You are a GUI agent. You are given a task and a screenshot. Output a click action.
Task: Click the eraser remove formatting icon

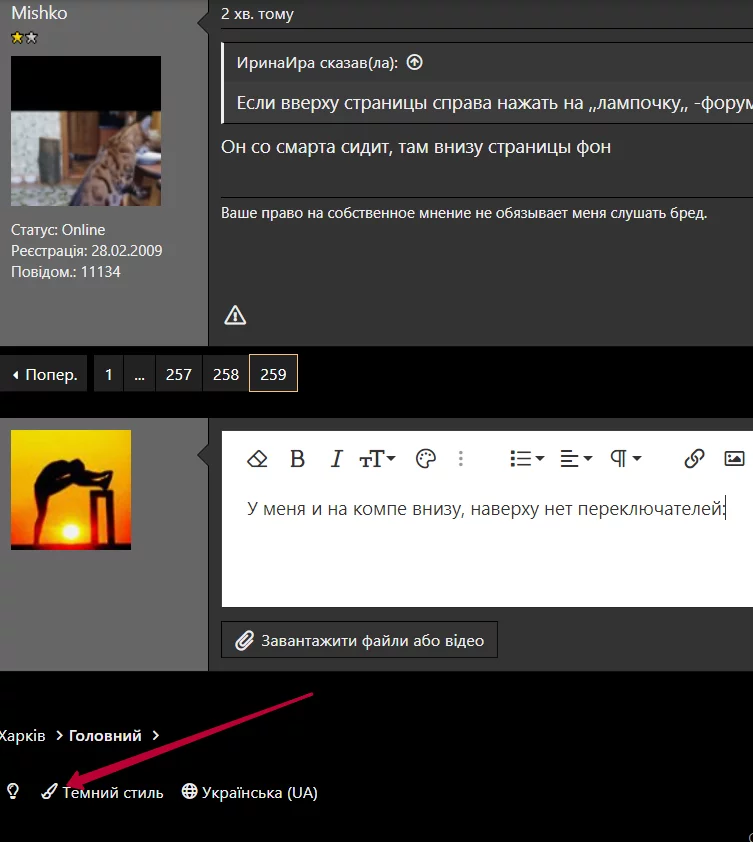click(257, 459)
